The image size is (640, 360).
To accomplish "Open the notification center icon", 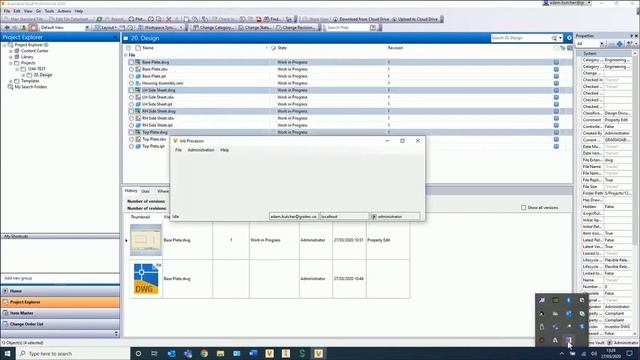I will (x=629, y=353).
